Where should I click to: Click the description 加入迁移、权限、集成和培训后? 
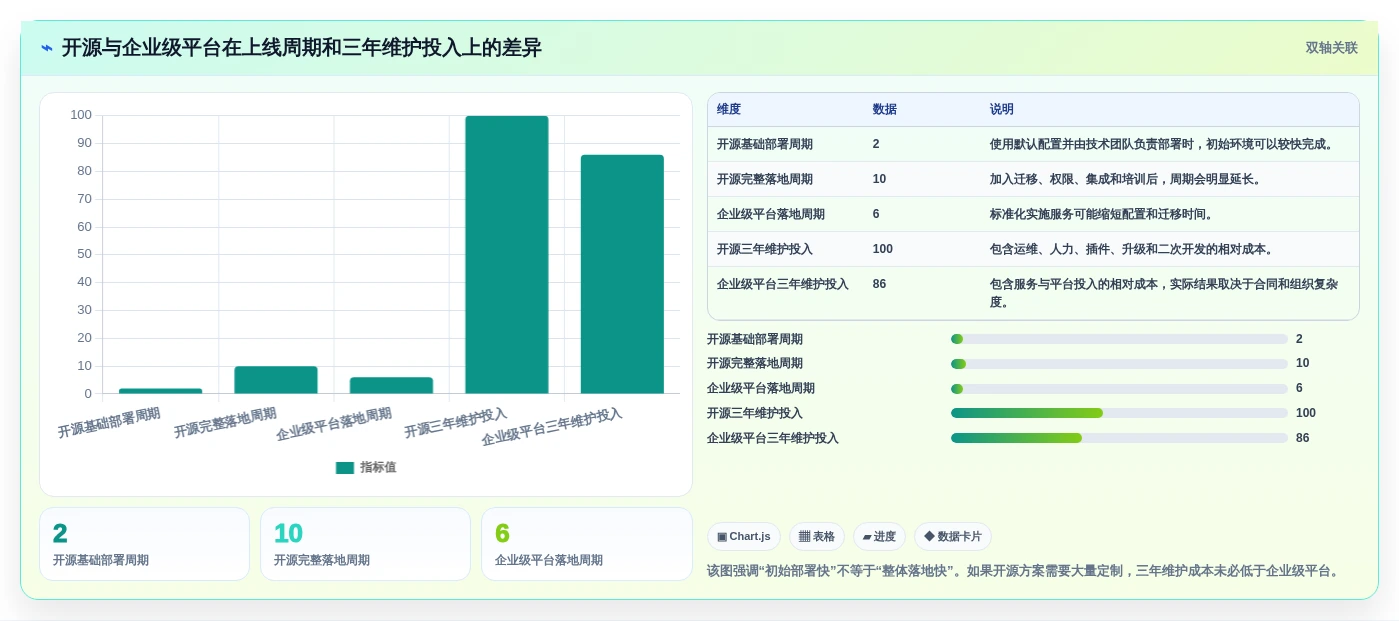(x=1126, y=179)
